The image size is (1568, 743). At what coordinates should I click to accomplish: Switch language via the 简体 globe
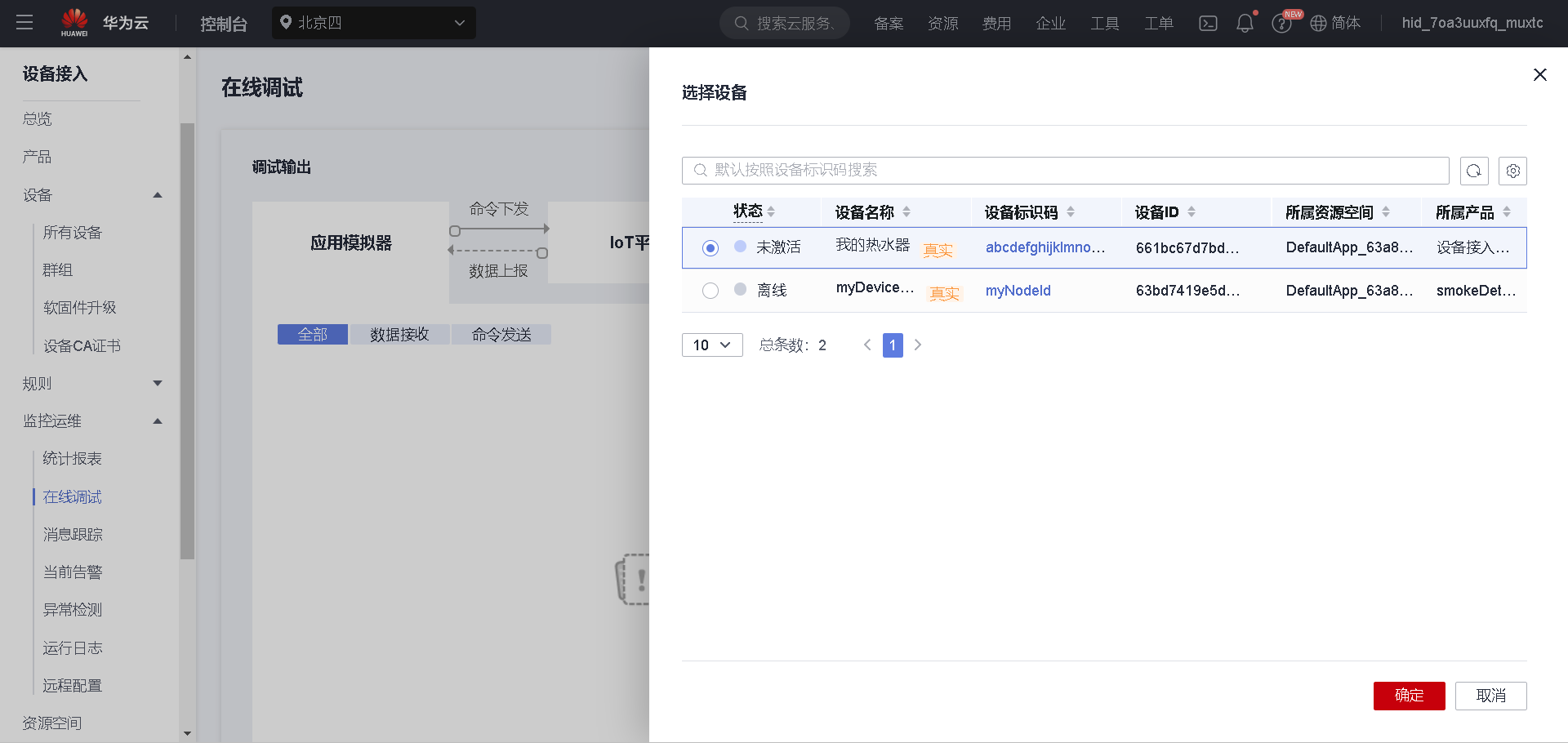point(1335,23)
